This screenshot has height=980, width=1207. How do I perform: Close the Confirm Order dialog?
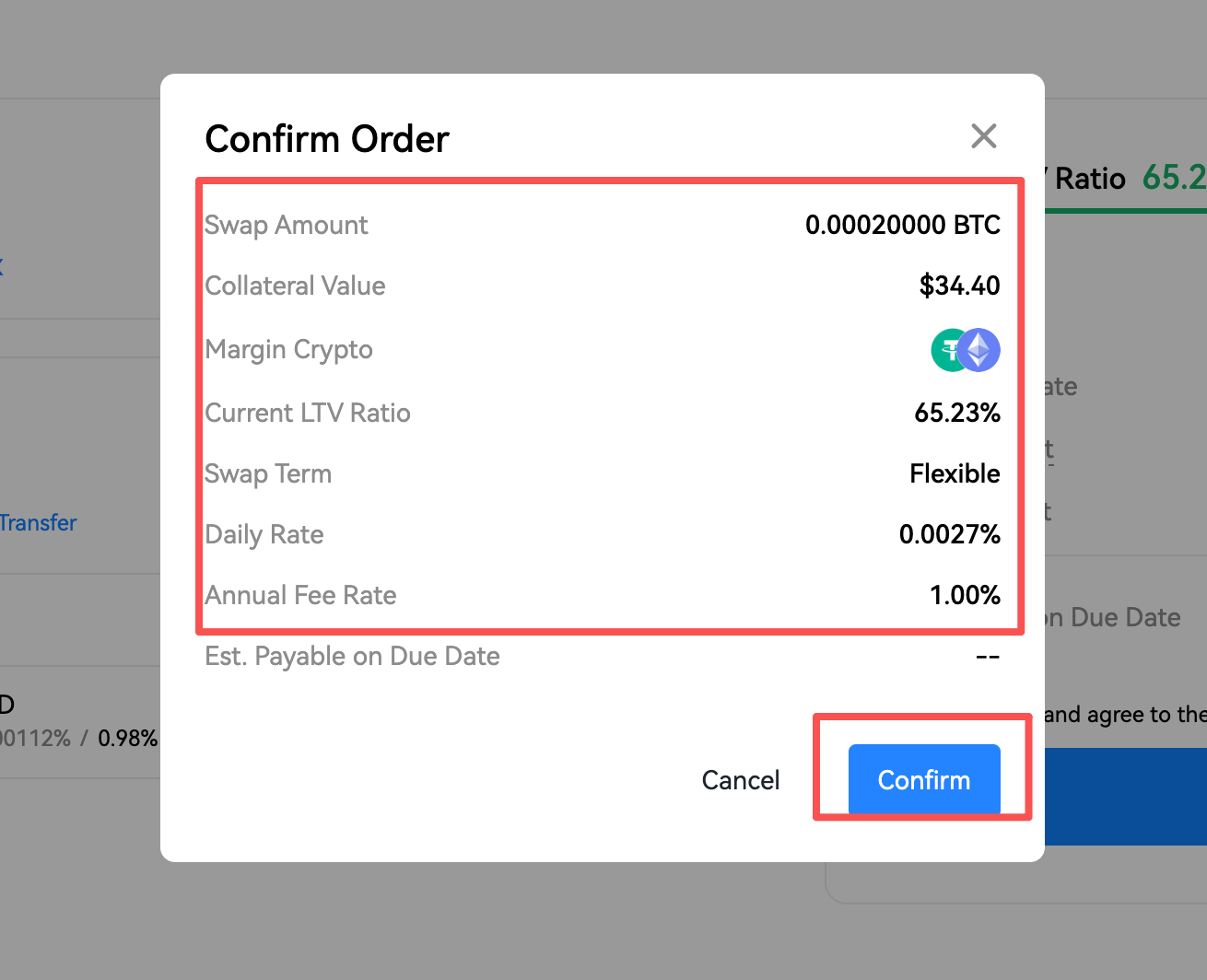(x=984, y=136)
